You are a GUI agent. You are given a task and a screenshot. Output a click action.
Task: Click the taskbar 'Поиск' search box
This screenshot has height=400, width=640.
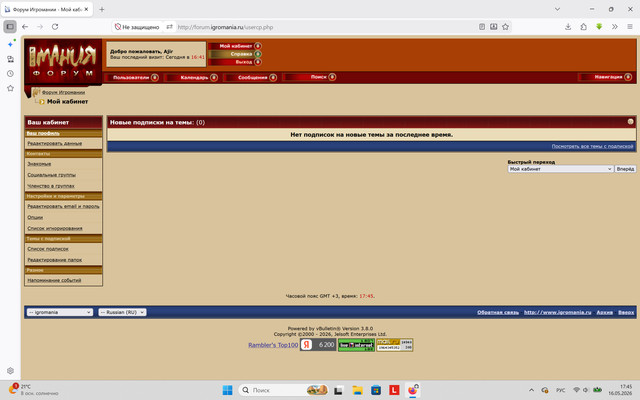[x=284, y=390]
